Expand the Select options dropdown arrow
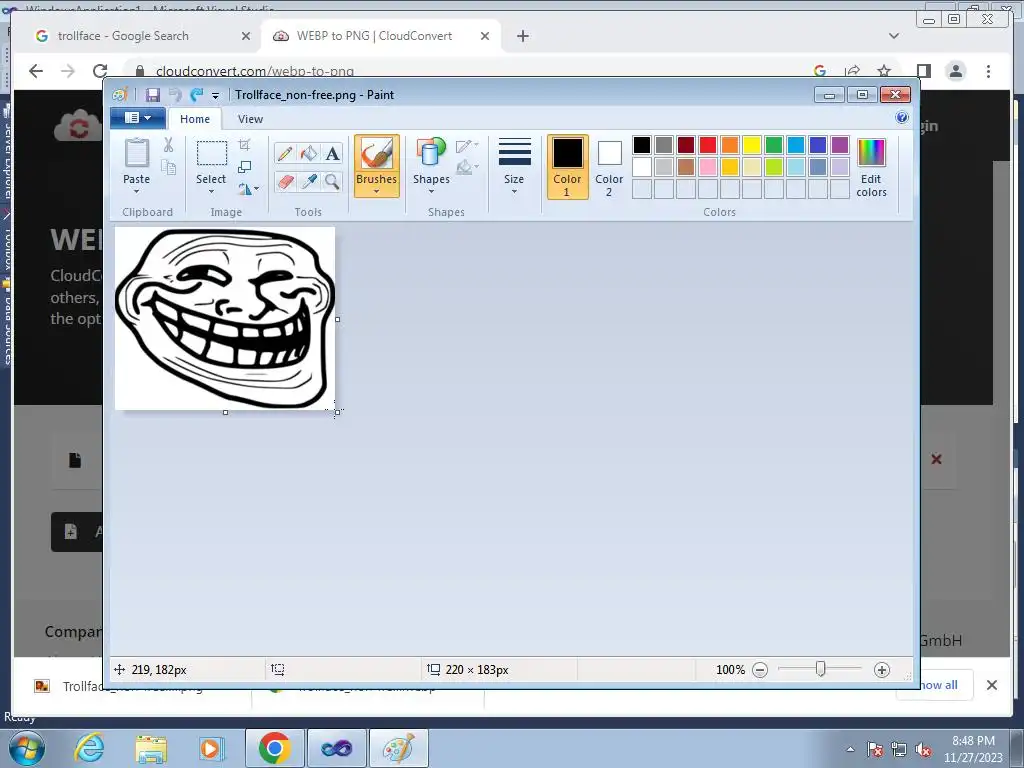The height and width of the screenshot is (768, 1024). tap(212, 191)
